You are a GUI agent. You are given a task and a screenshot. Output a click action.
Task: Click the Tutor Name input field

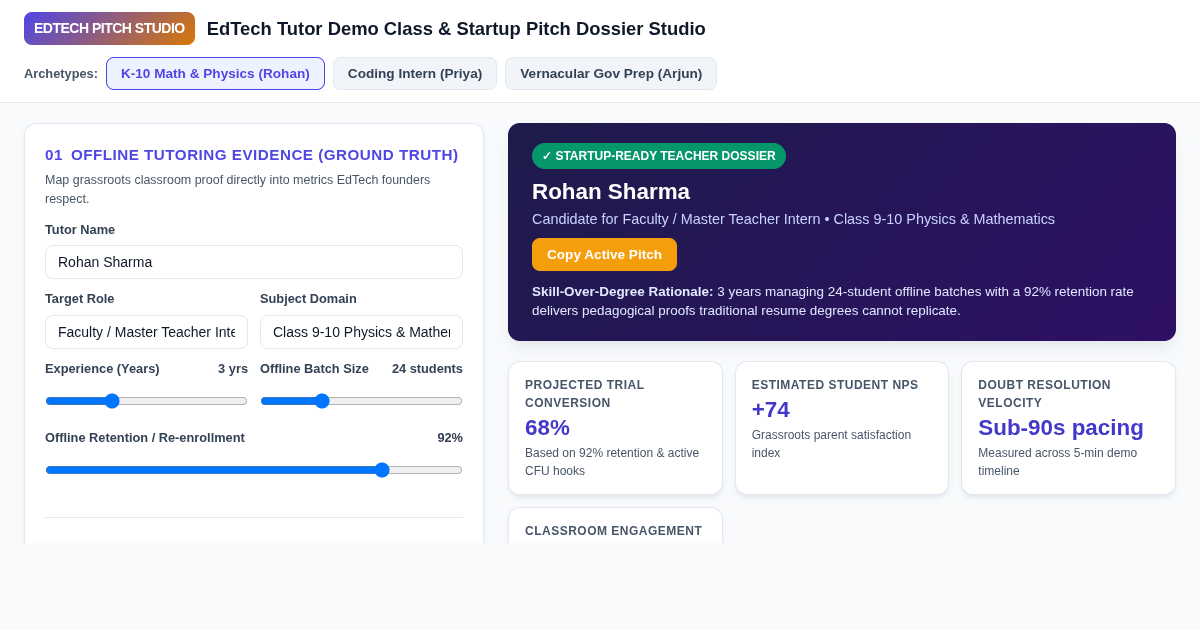coord(254,262)
